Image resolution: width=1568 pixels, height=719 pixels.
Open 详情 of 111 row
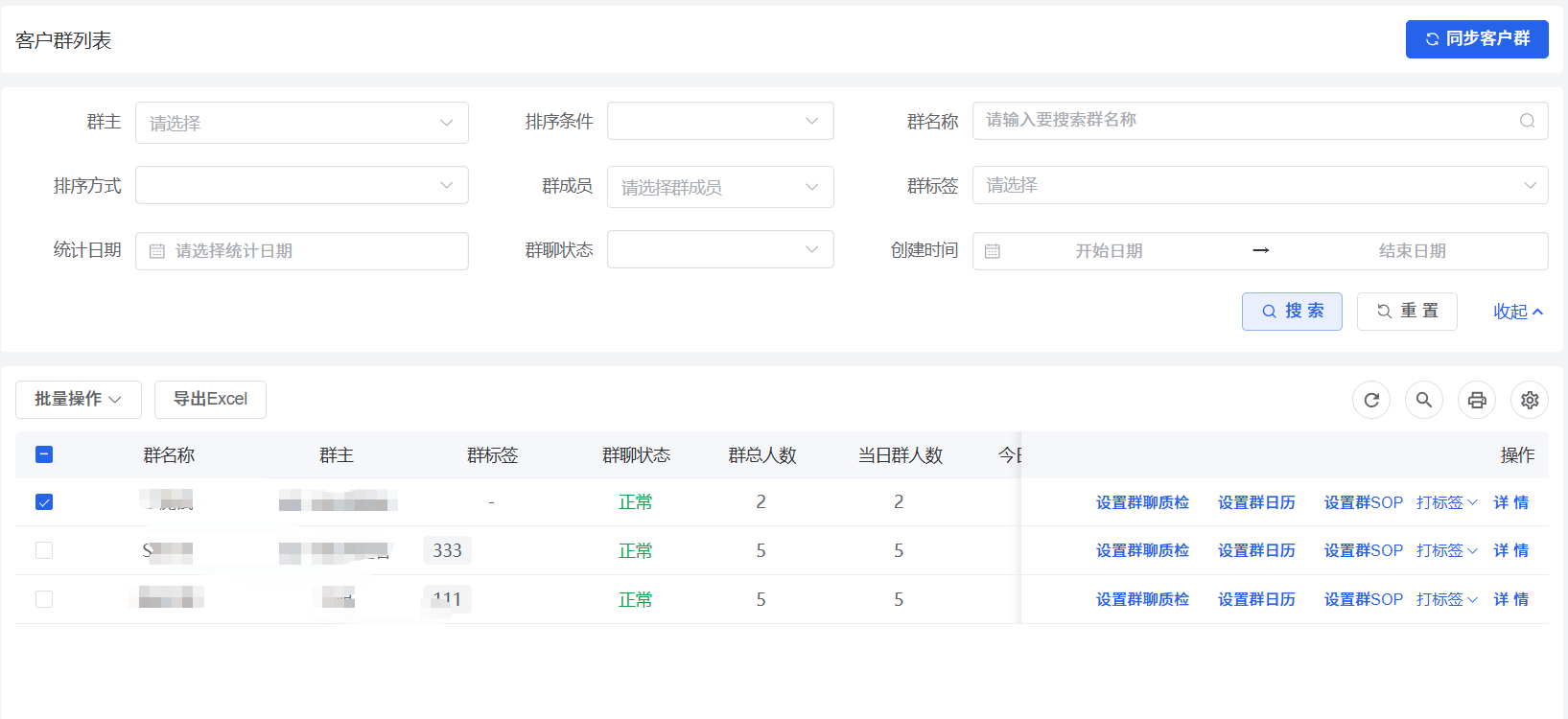pyautogui.click(x=1510, y=599)
